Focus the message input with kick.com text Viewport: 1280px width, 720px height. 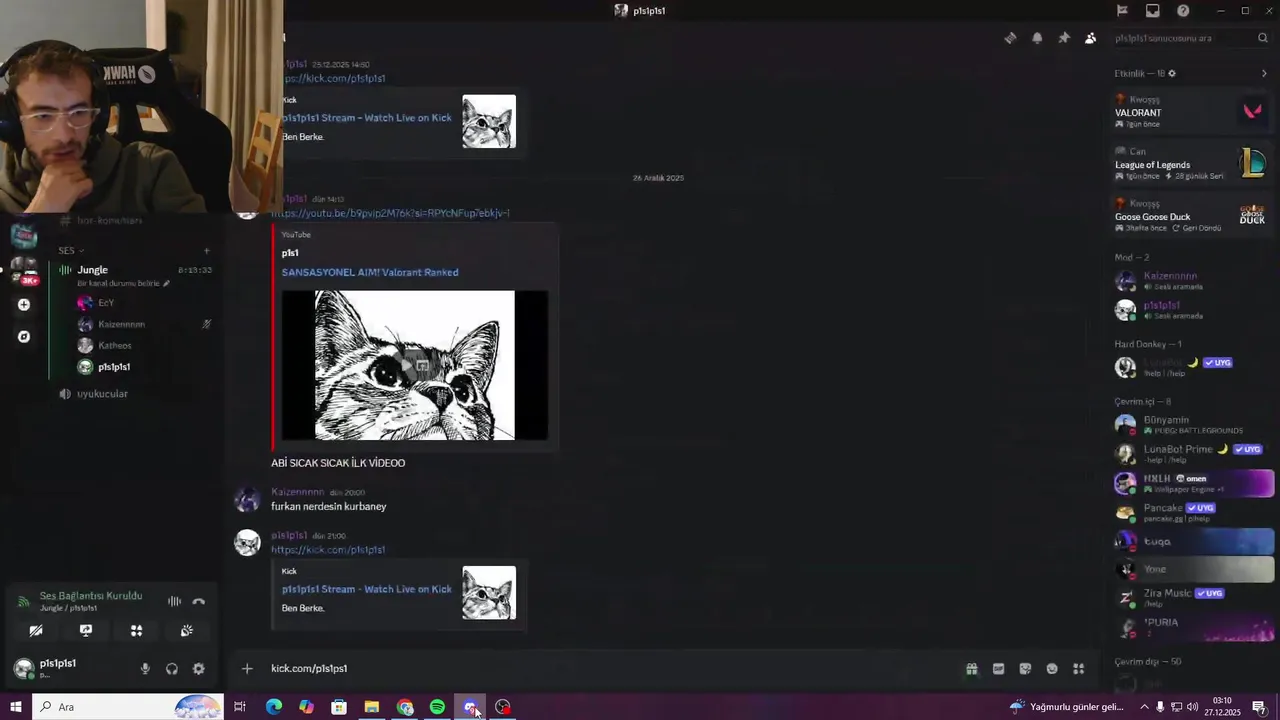[610, 668]
